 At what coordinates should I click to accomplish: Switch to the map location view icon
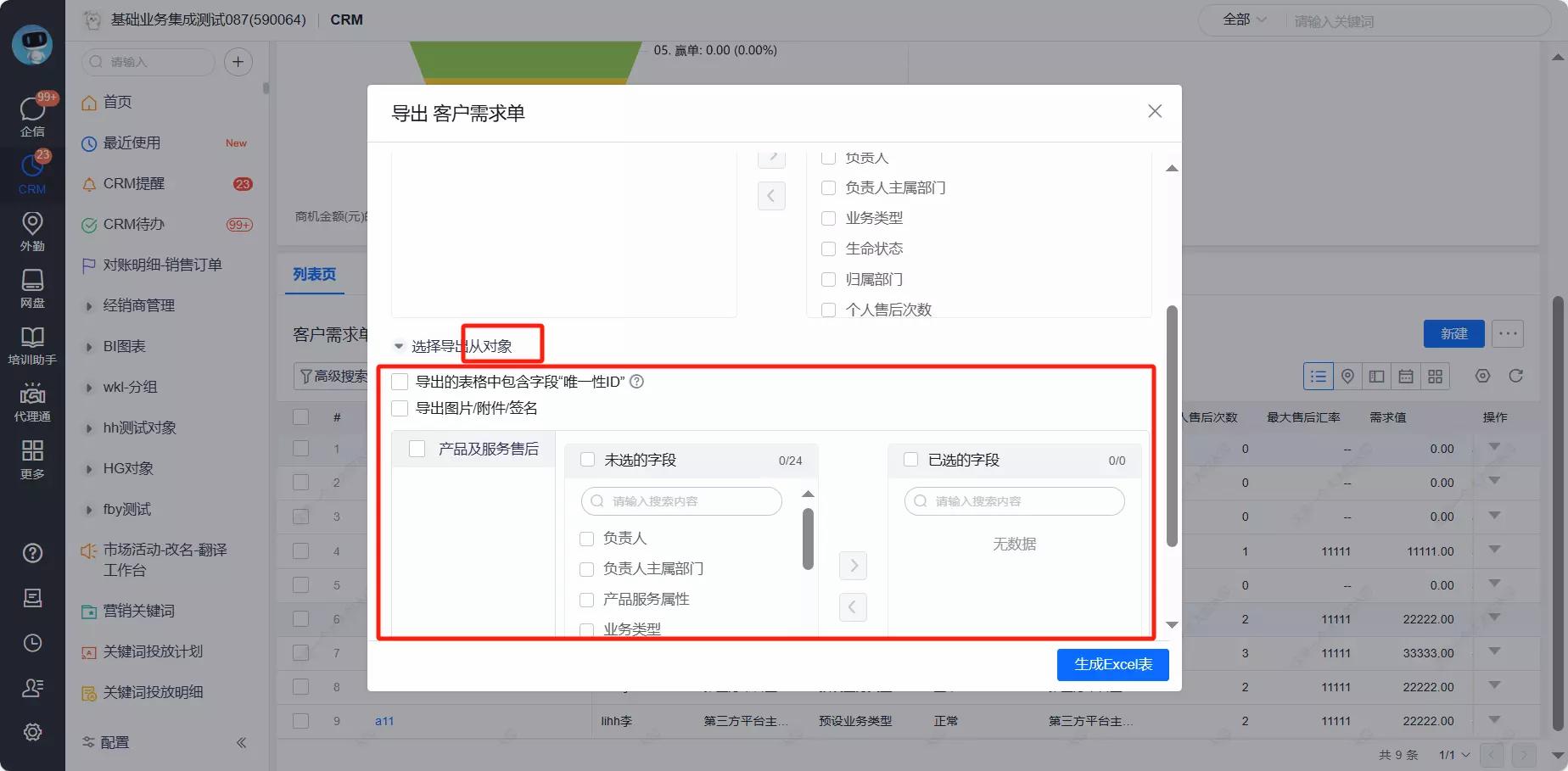[1347, 376]
